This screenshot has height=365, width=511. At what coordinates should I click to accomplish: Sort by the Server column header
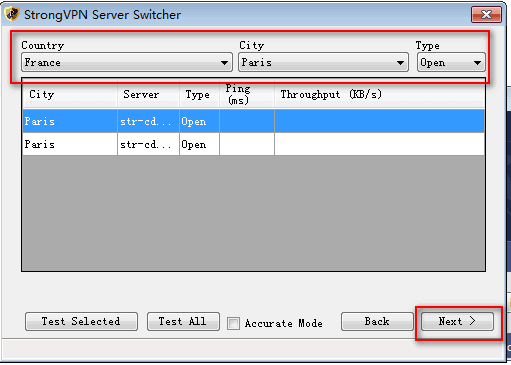click(148, 94)
